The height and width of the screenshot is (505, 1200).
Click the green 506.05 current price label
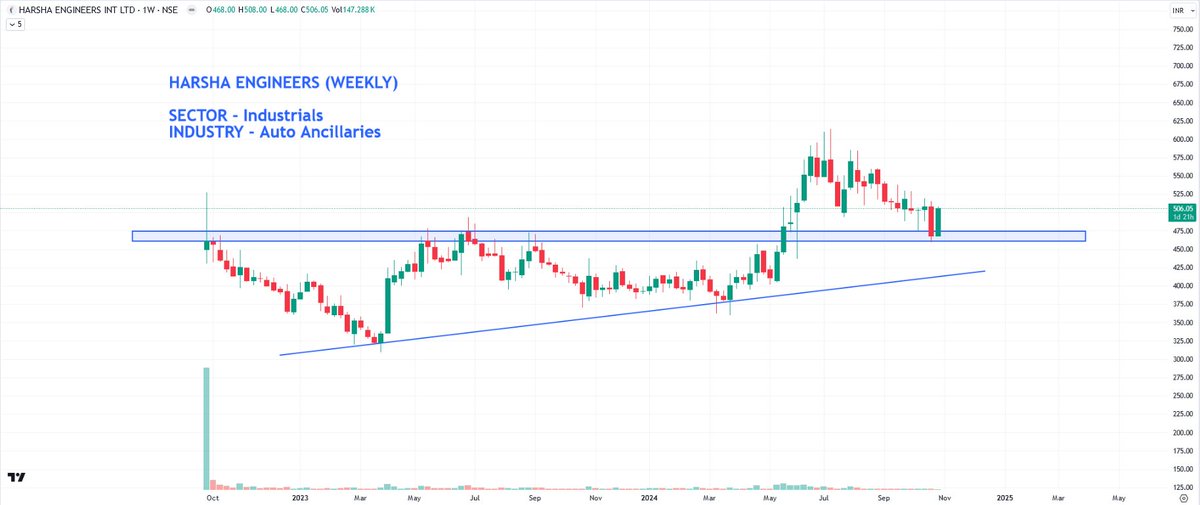(1181, 212)
